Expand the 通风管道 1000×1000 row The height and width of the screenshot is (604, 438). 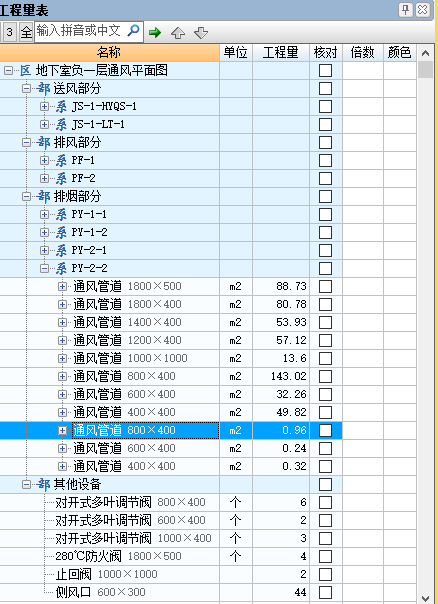tap(62, 358)
